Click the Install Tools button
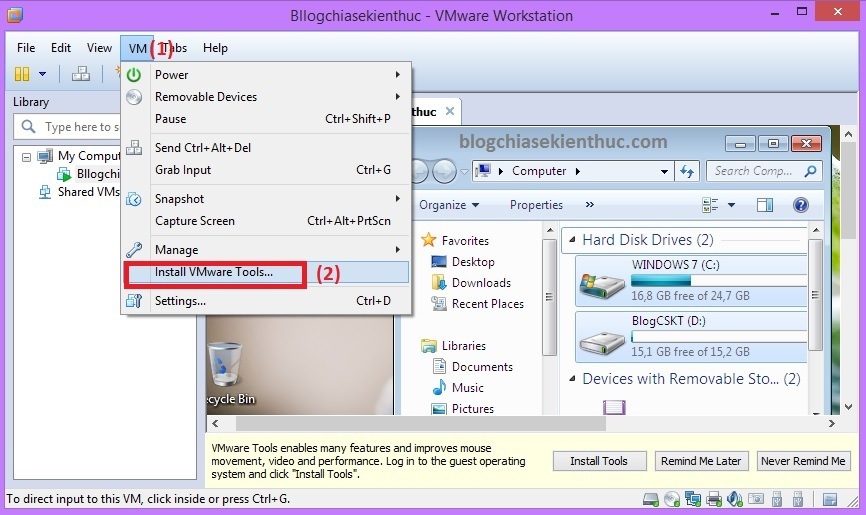Image resolution: width=866 pixels, height=515 pixels. pyautogui.click(x=599, y=461)
